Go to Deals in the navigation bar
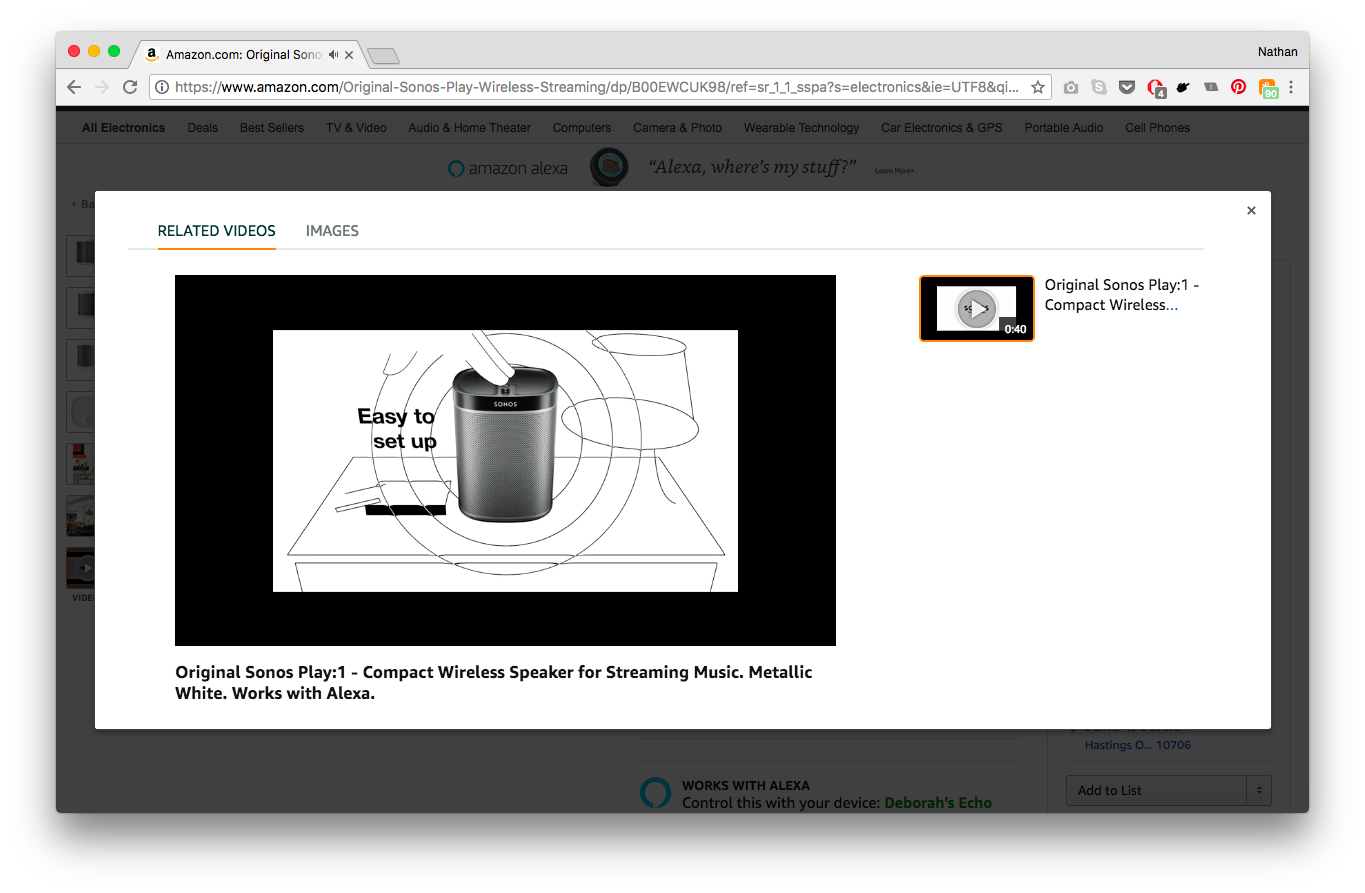This screenshot has width=1365, height=893. [x=202, y=128]
